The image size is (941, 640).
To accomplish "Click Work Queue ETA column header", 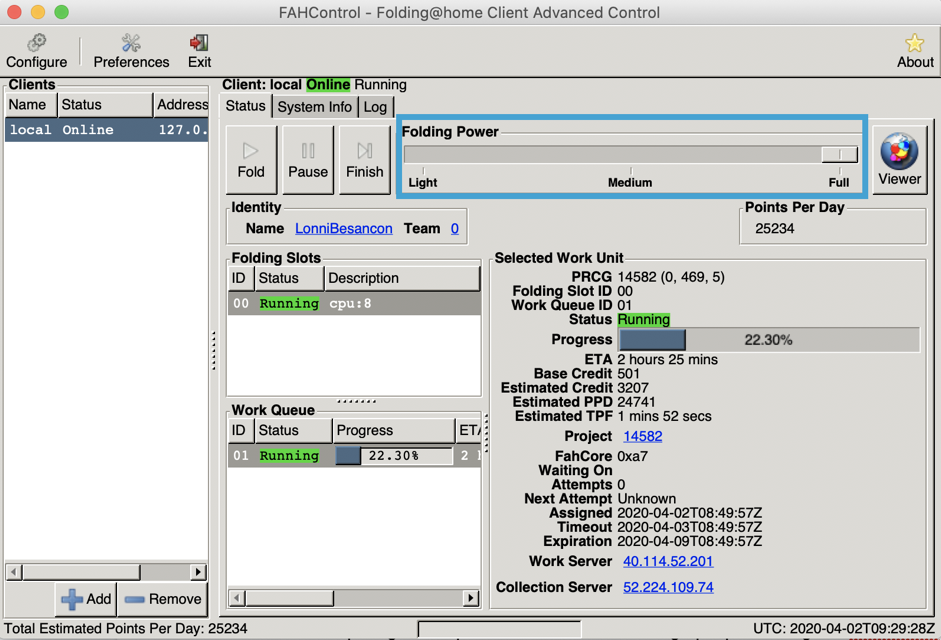I will (469, 430).
